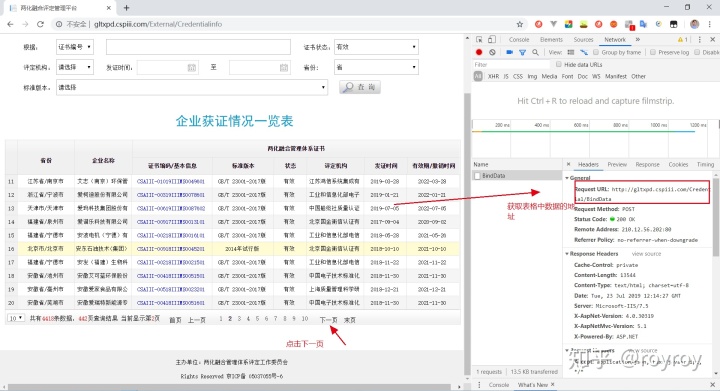Enable the Group by frame checkbox
The height and width of the screenshot is (391, 720).
pos(596,52)
